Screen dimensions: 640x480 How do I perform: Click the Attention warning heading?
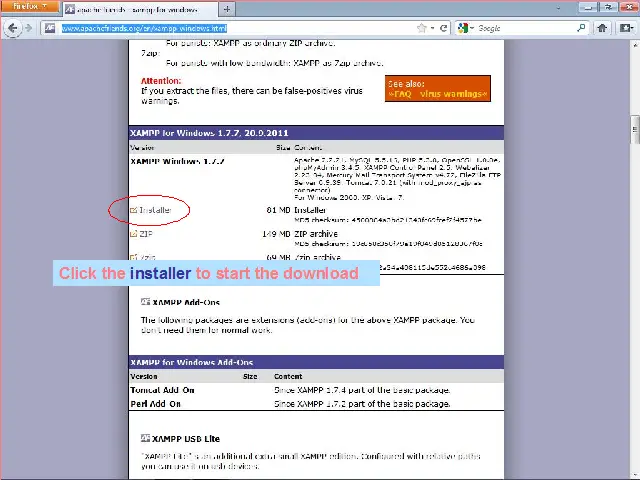coord(161,81)
